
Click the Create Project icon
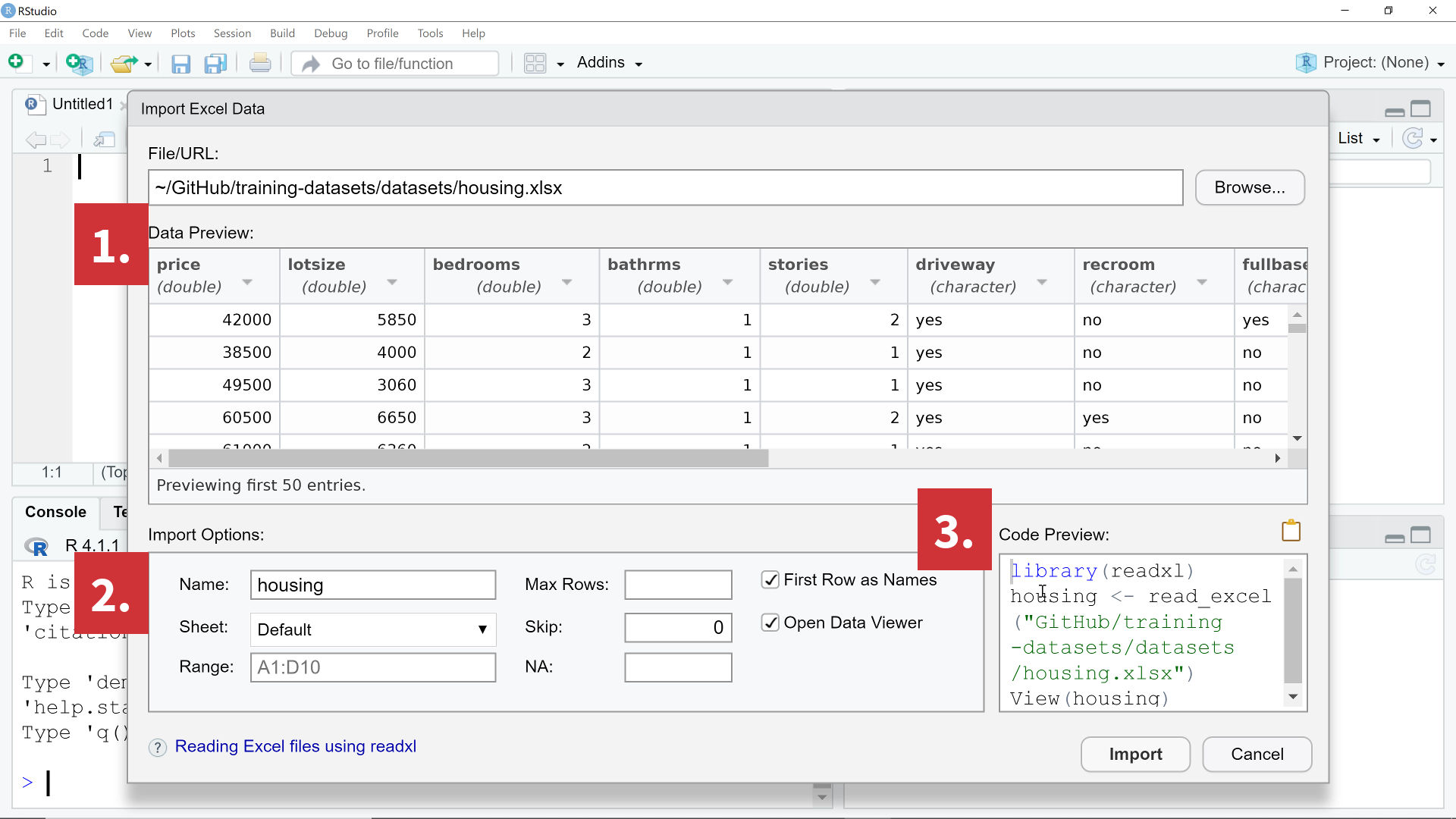point(79,63)
